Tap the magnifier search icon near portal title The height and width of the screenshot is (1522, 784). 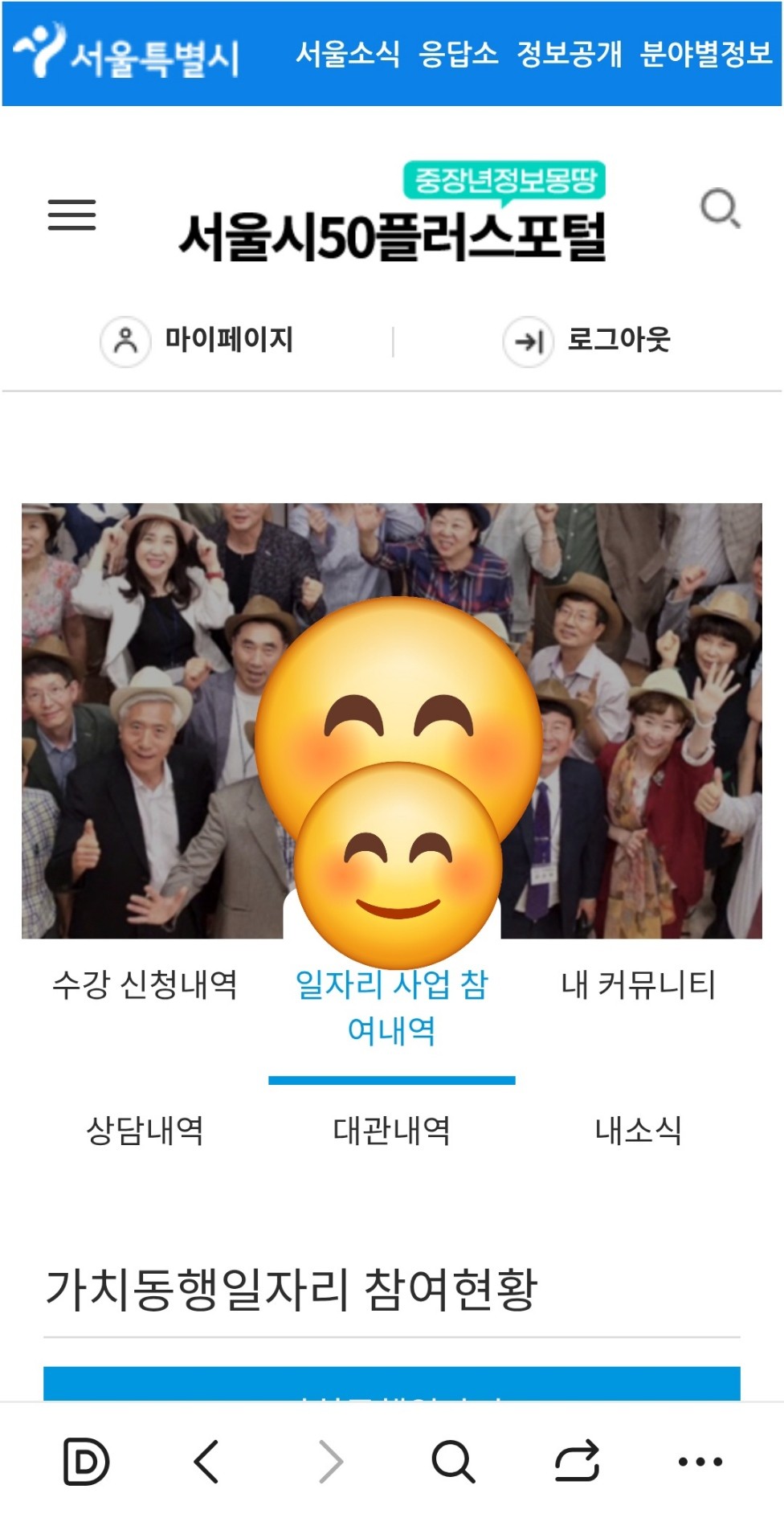720,209
